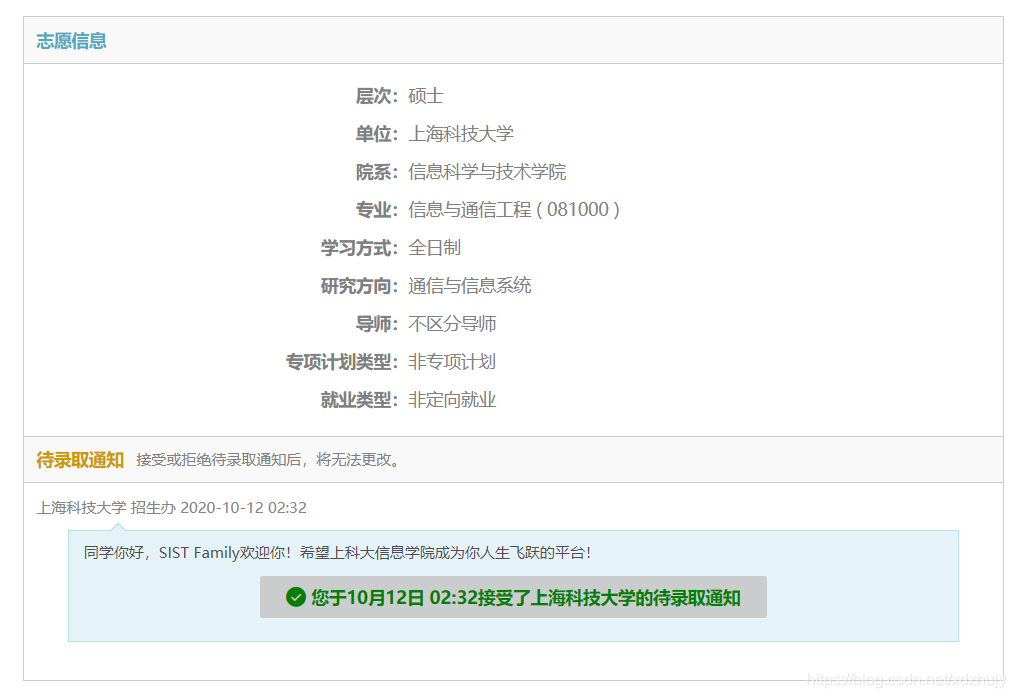Image resolution: width=1016 pixels, height=698 pixels.
Task: Click the acceptance confirmation banner 您于10月12日 02:32接受了
Action: pos(513,597)
